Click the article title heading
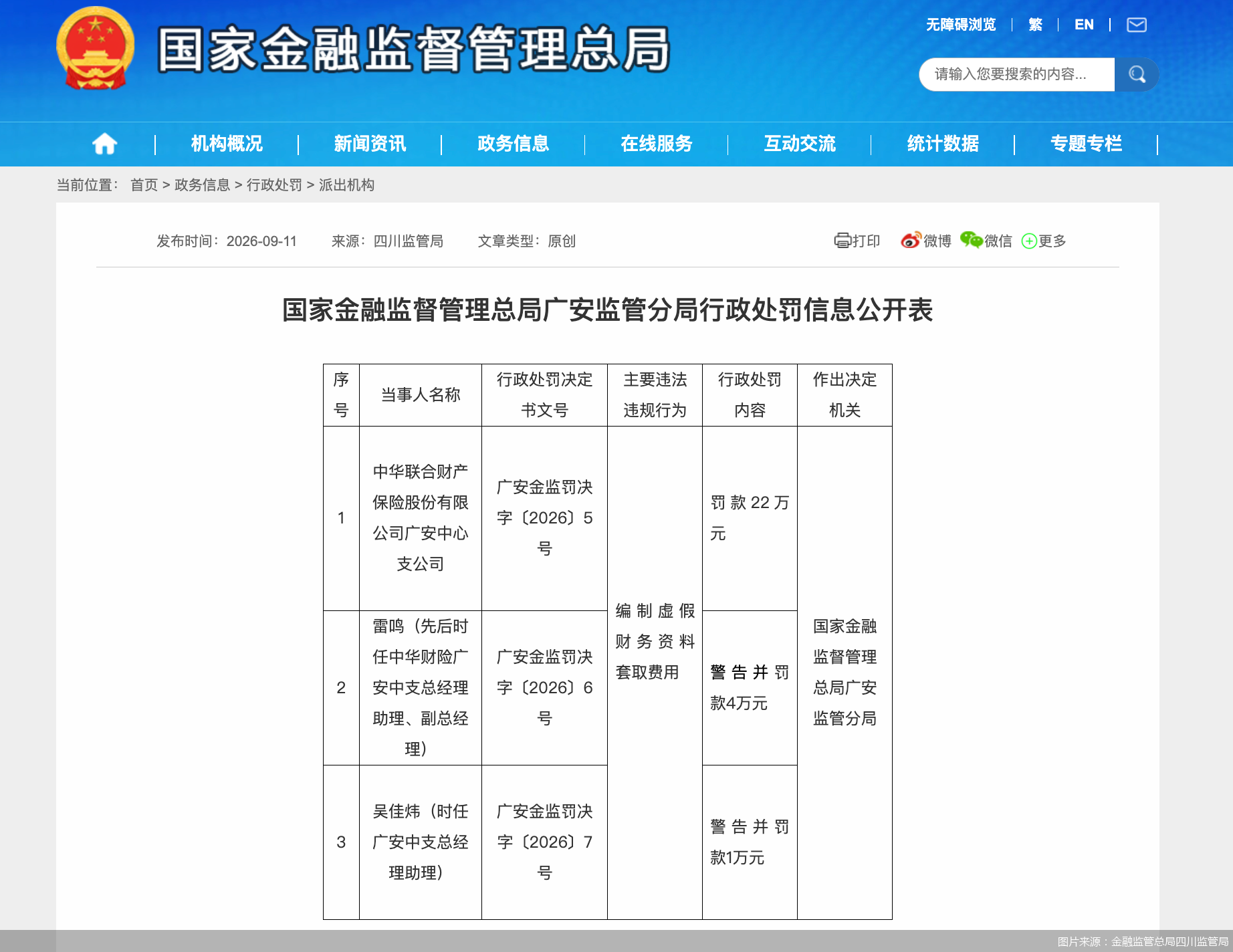The image size is (1233, 952). (607, 310)
